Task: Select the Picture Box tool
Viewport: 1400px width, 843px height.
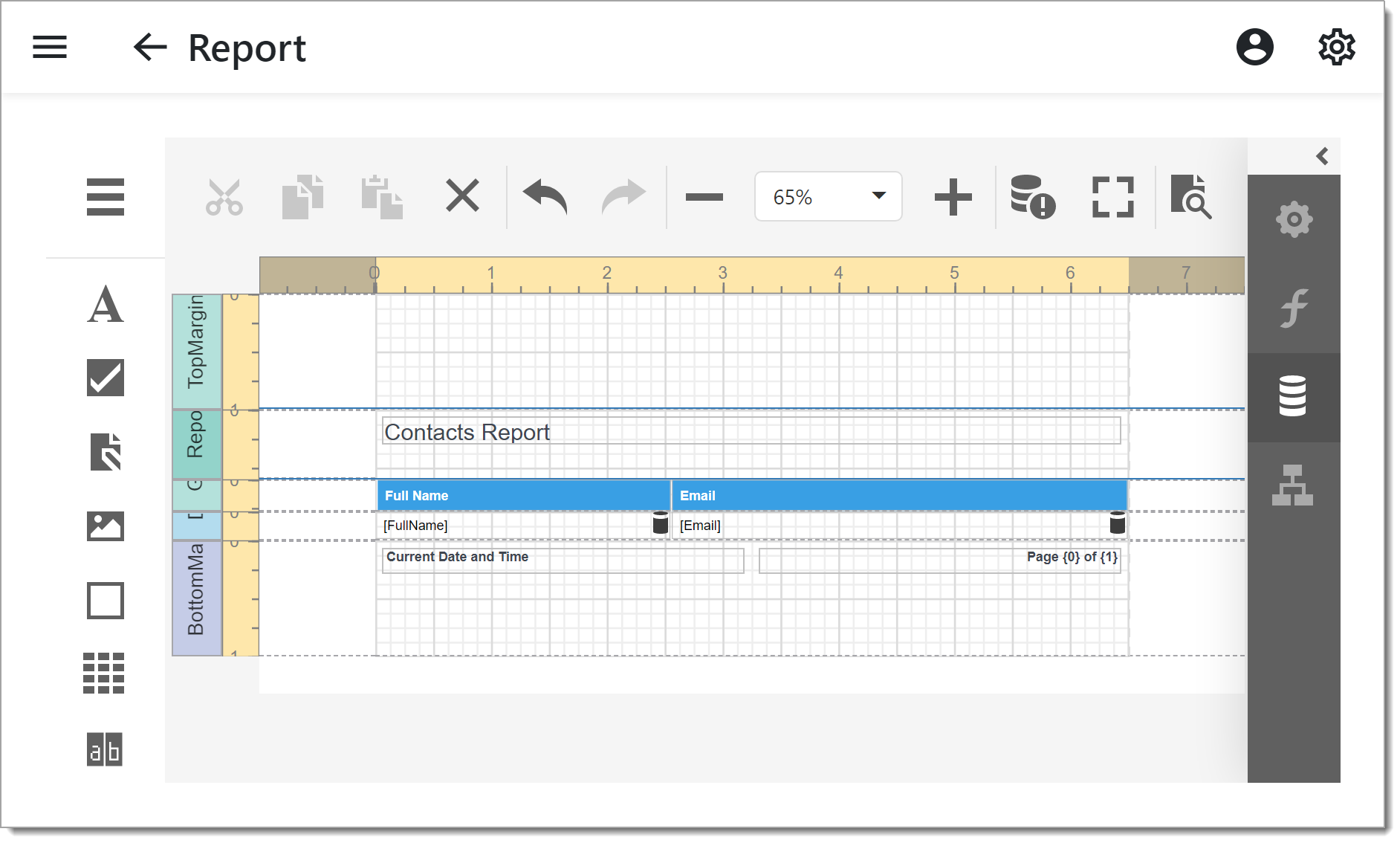Action: point(105,526)
